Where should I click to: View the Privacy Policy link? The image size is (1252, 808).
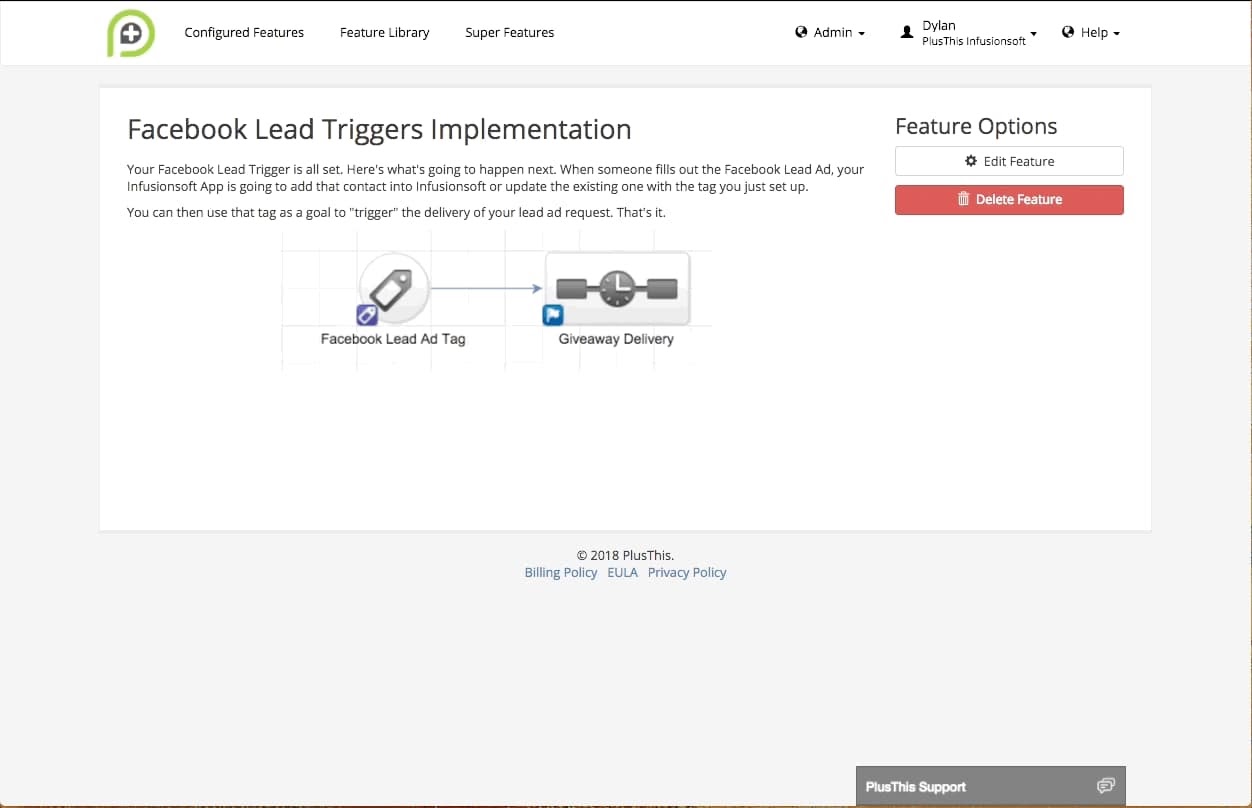pyautogui.click(x=687, y=573)
